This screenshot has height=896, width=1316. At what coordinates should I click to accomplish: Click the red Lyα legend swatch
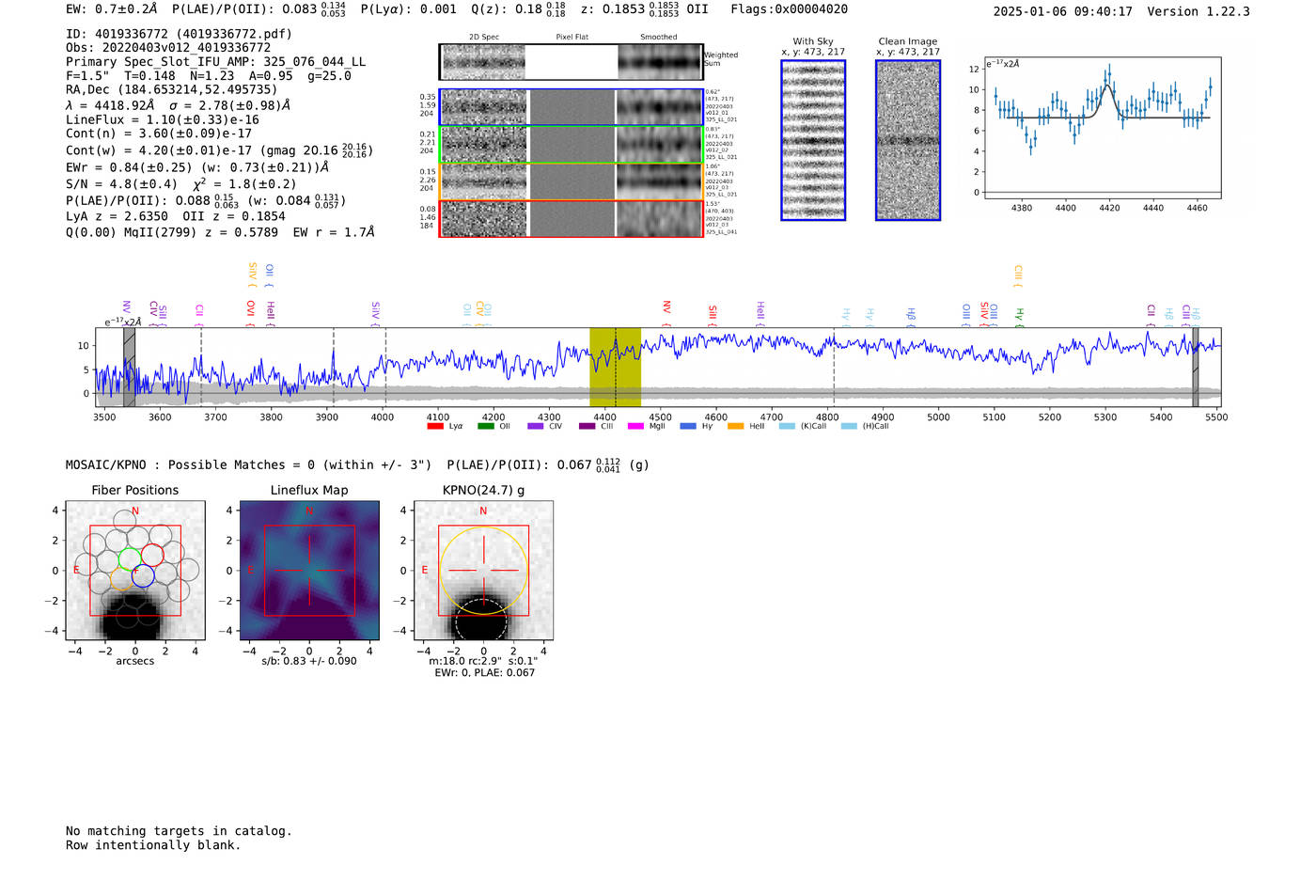(x=434, y=427)
